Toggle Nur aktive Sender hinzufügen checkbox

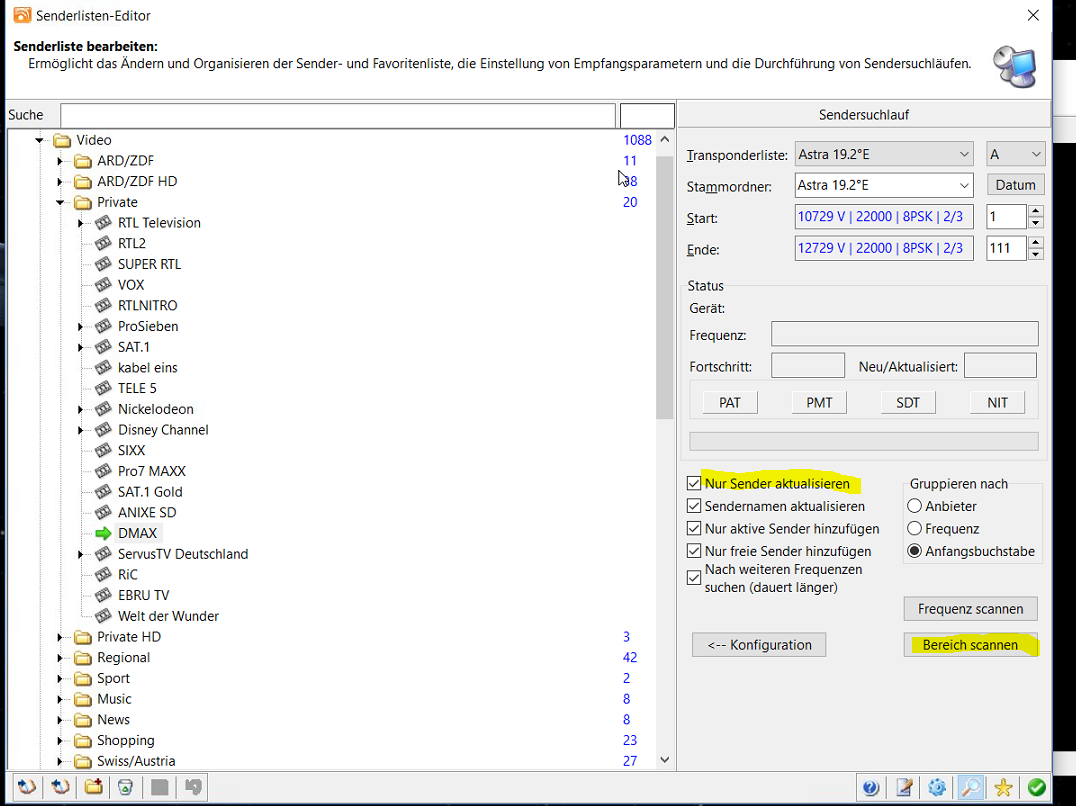tap(694, 529)
